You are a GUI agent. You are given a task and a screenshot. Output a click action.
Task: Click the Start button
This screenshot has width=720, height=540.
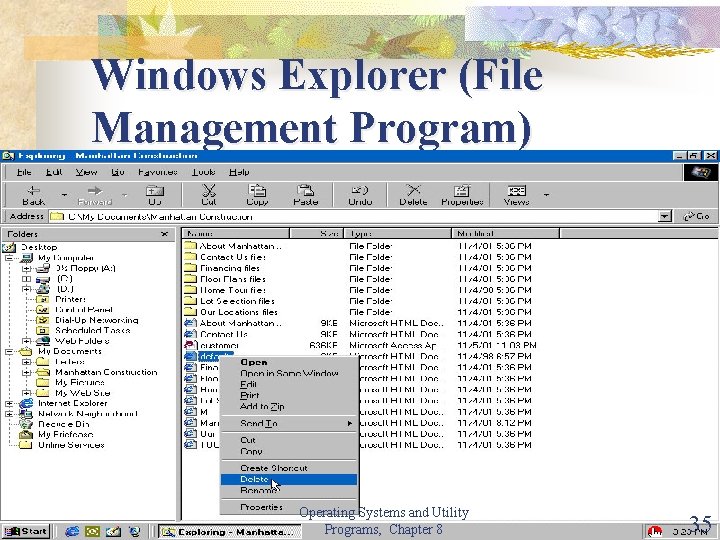pyautogui.click(x=26, y=531)
